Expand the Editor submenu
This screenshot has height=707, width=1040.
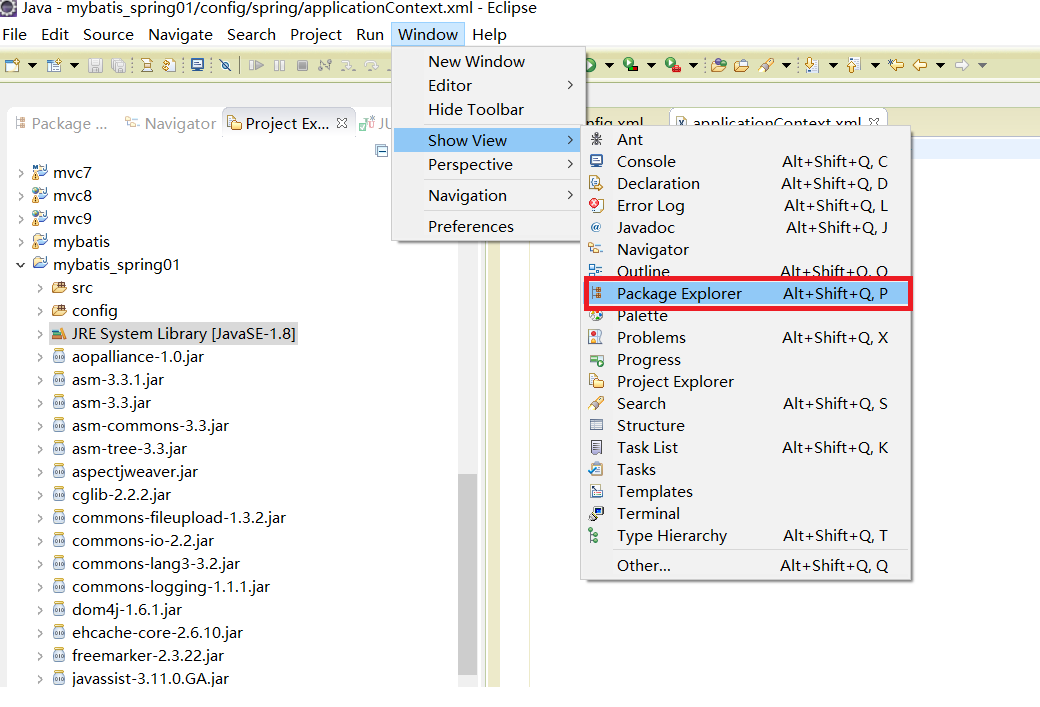489,86
